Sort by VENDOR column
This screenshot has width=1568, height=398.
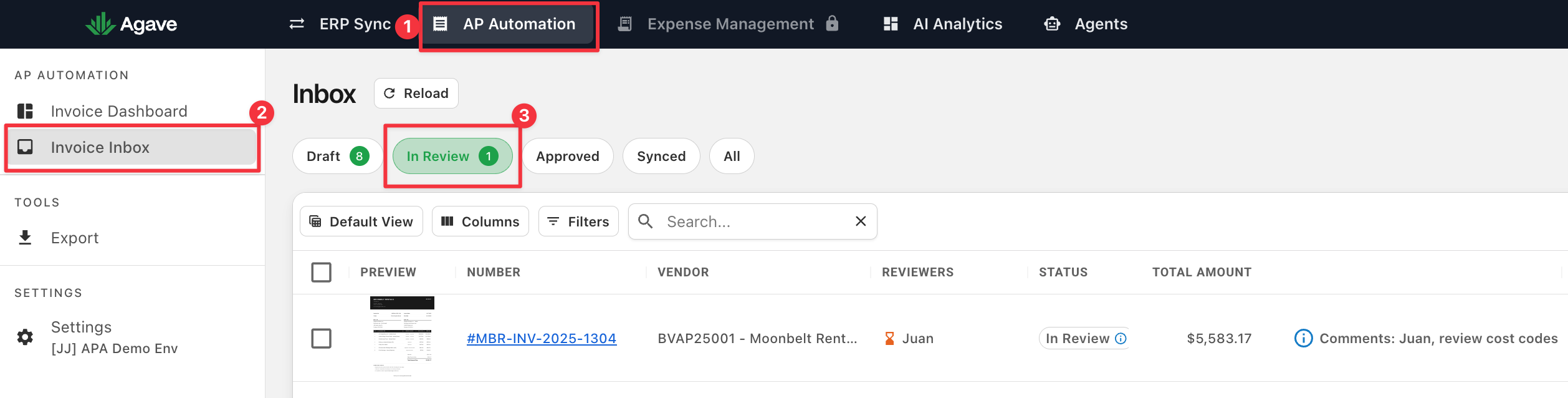(x=683, y=272)
